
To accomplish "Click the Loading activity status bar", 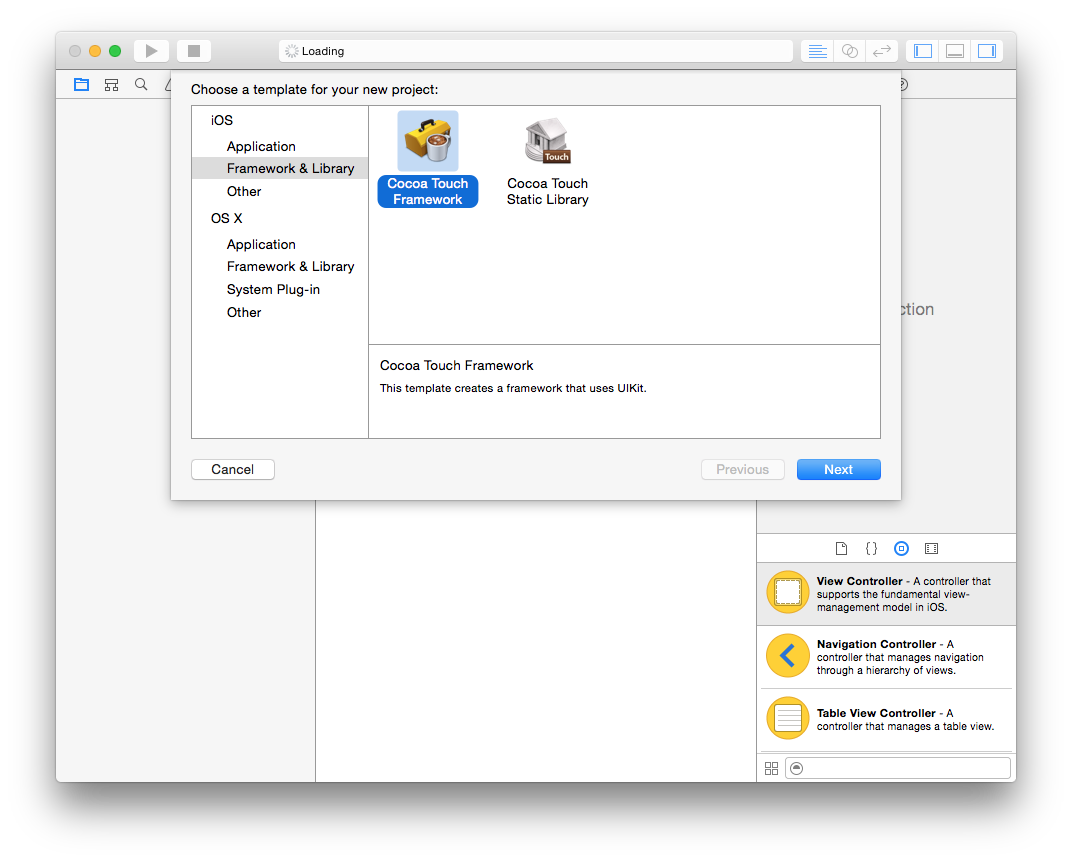I will tap(535, 51).
